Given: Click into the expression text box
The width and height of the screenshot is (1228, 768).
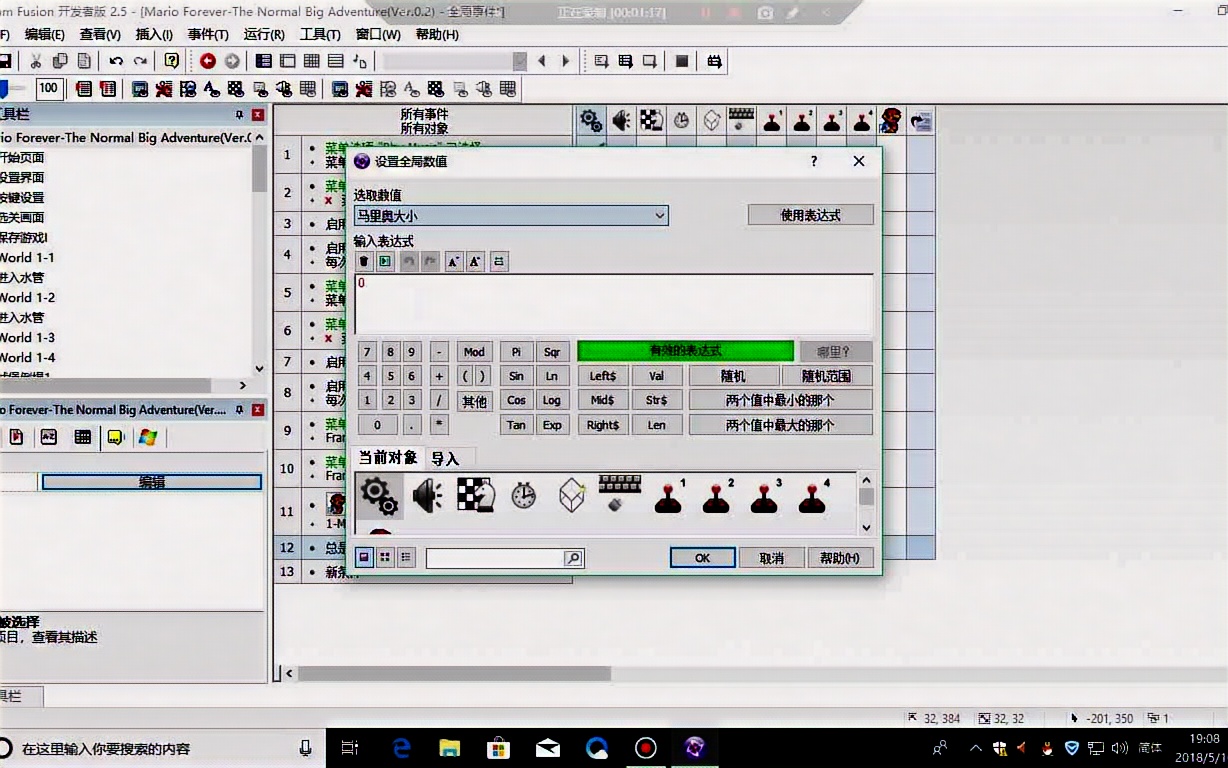Looking at the screenshot, I should click(x=613, y=304).
